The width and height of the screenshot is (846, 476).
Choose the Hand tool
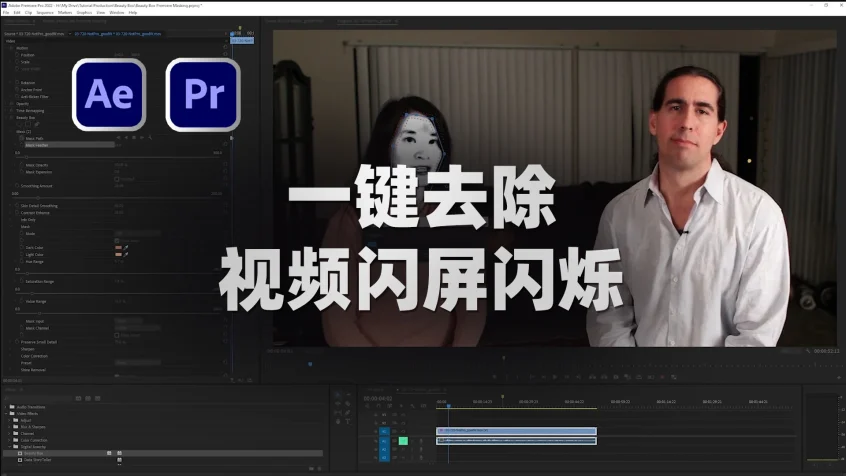(x=338, y=421)
